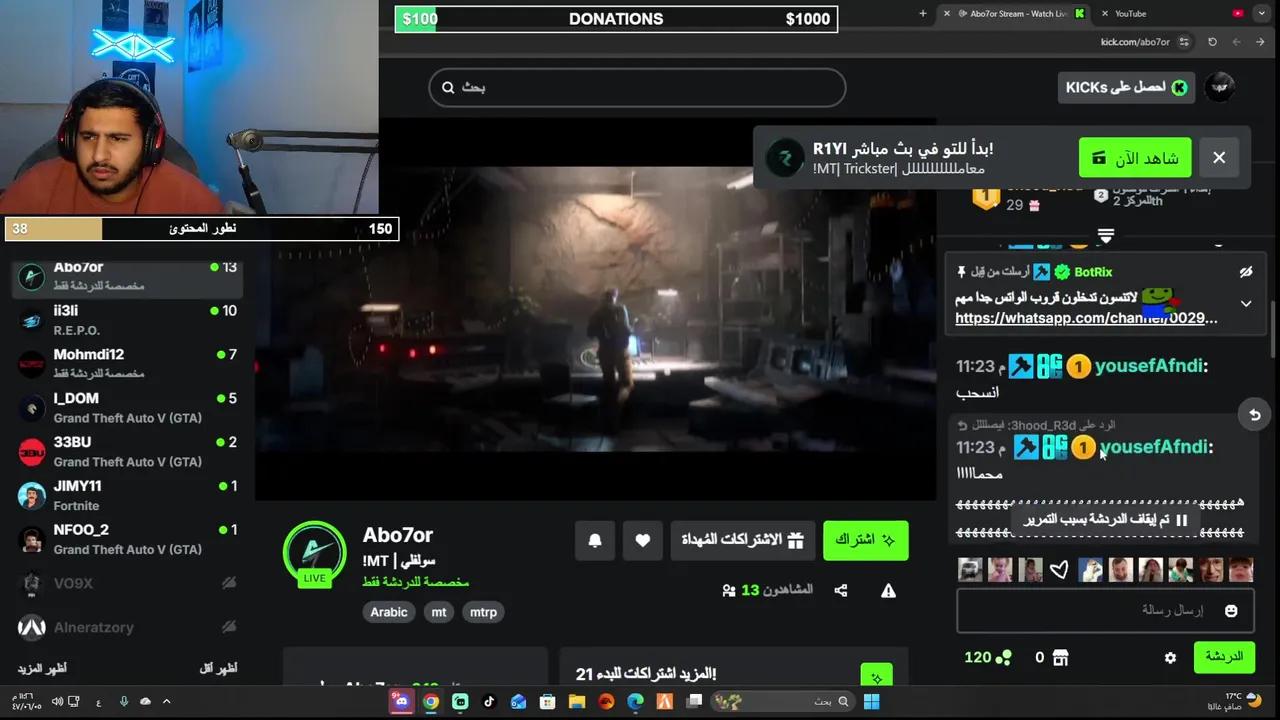Open Microsoft Edge from the taskbar

[636, 702]
